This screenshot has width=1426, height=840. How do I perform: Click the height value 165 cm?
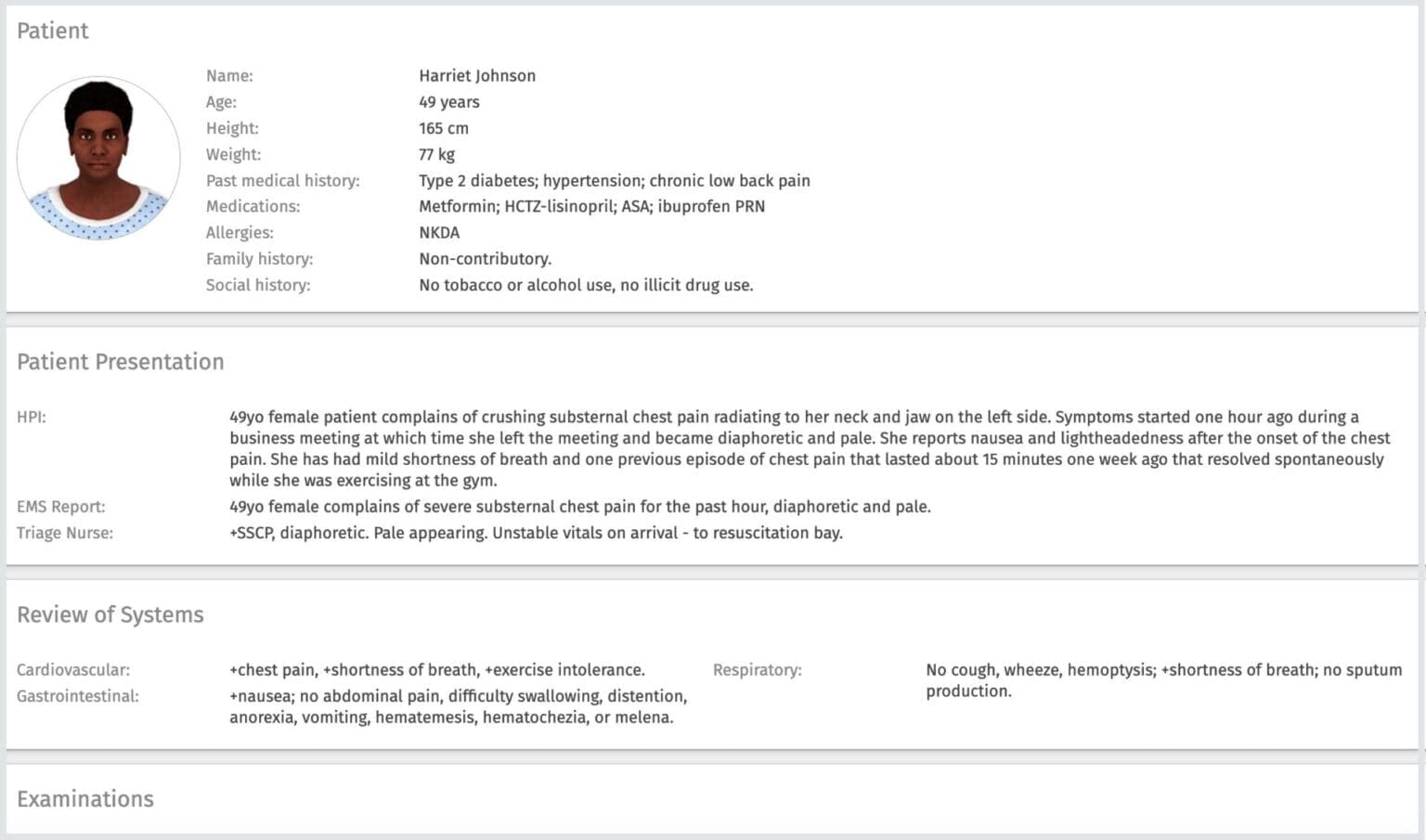pyautogui.click(x=444, y=128)
